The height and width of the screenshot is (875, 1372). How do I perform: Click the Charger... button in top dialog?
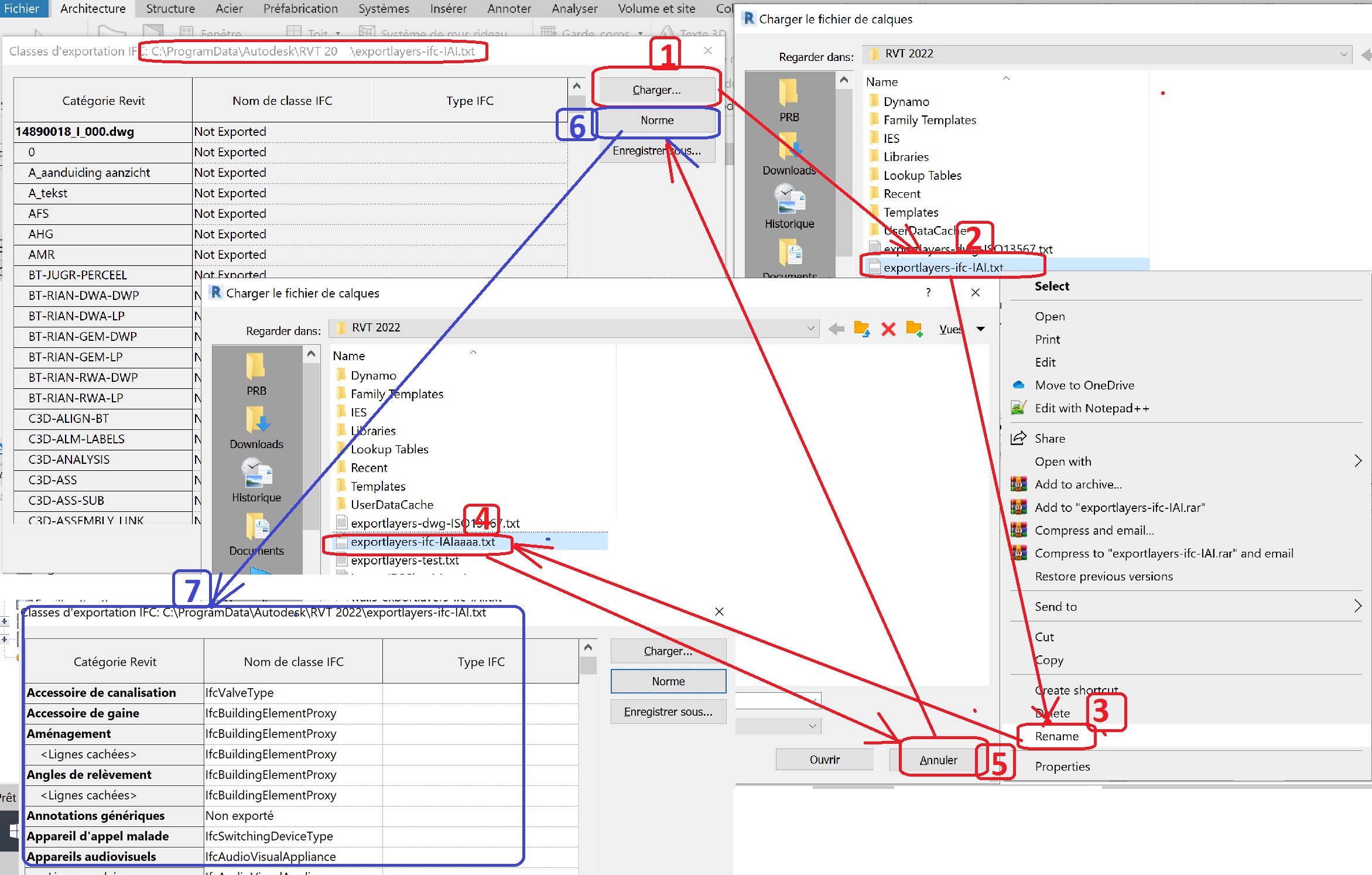tap(656, 90)
